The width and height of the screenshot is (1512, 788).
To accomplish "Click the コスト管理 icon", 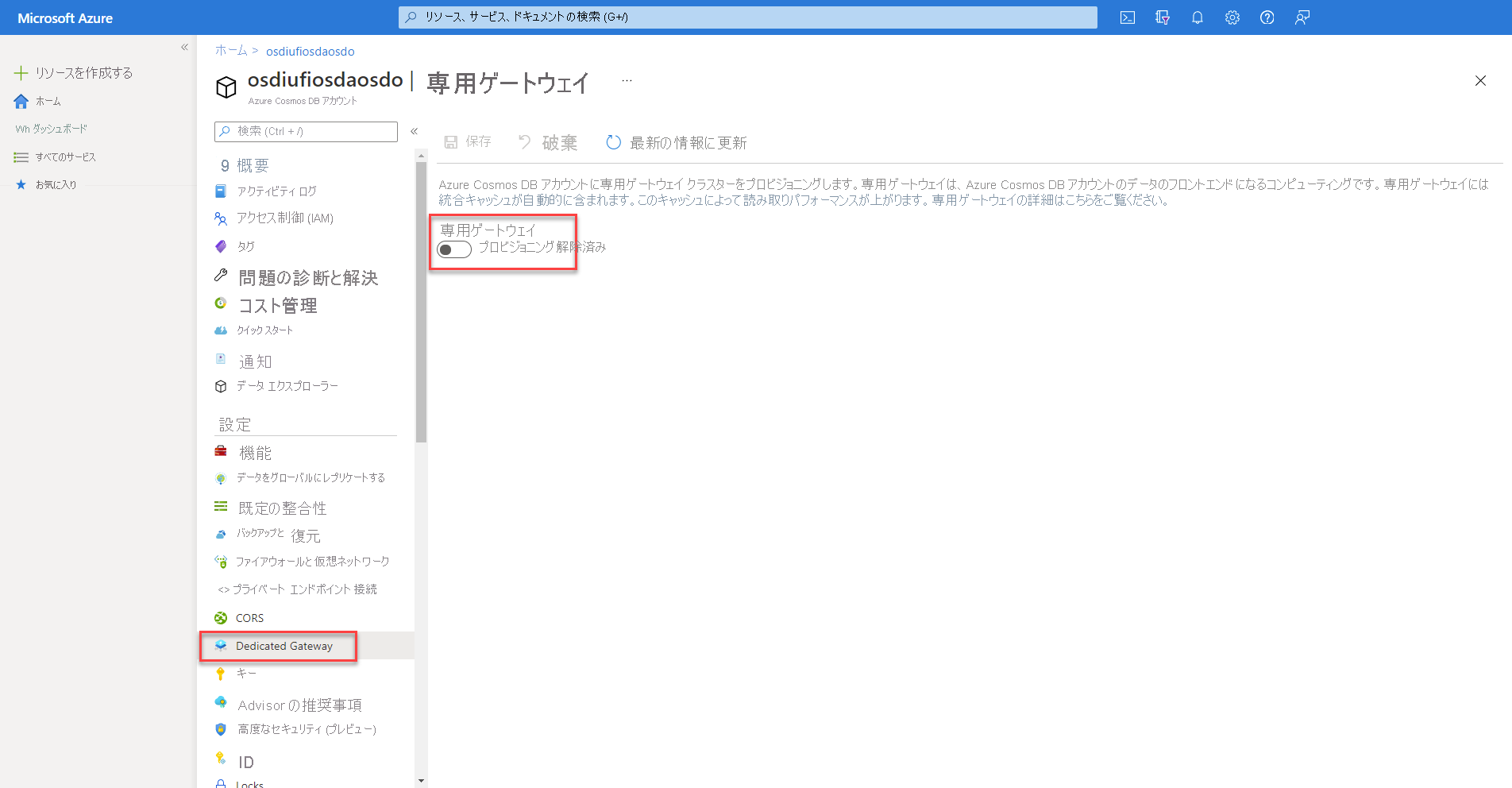I will [x=221, y=303].
